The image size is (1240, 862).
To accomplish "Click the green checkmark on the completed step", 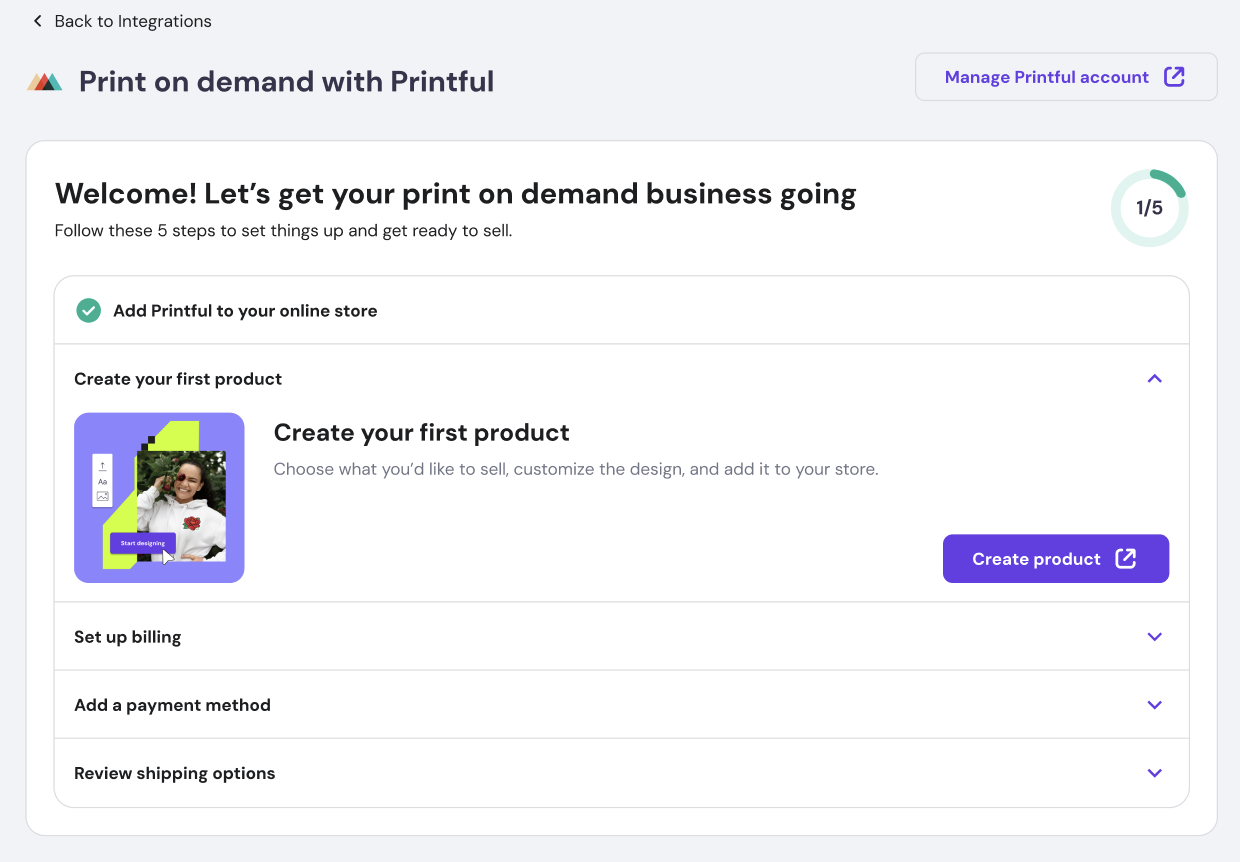I will point(88,310).
